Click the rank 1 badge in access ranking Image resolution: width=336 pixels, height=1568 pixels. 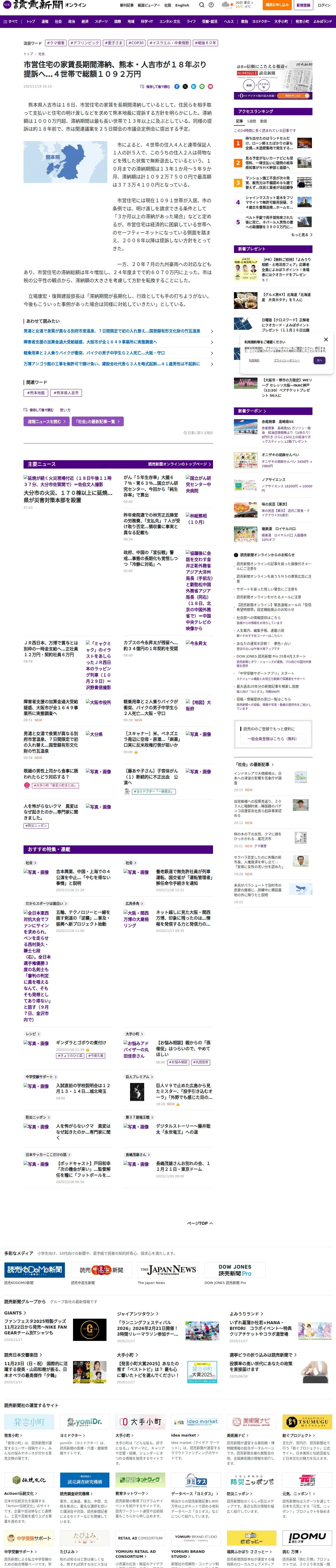point(238,144)
